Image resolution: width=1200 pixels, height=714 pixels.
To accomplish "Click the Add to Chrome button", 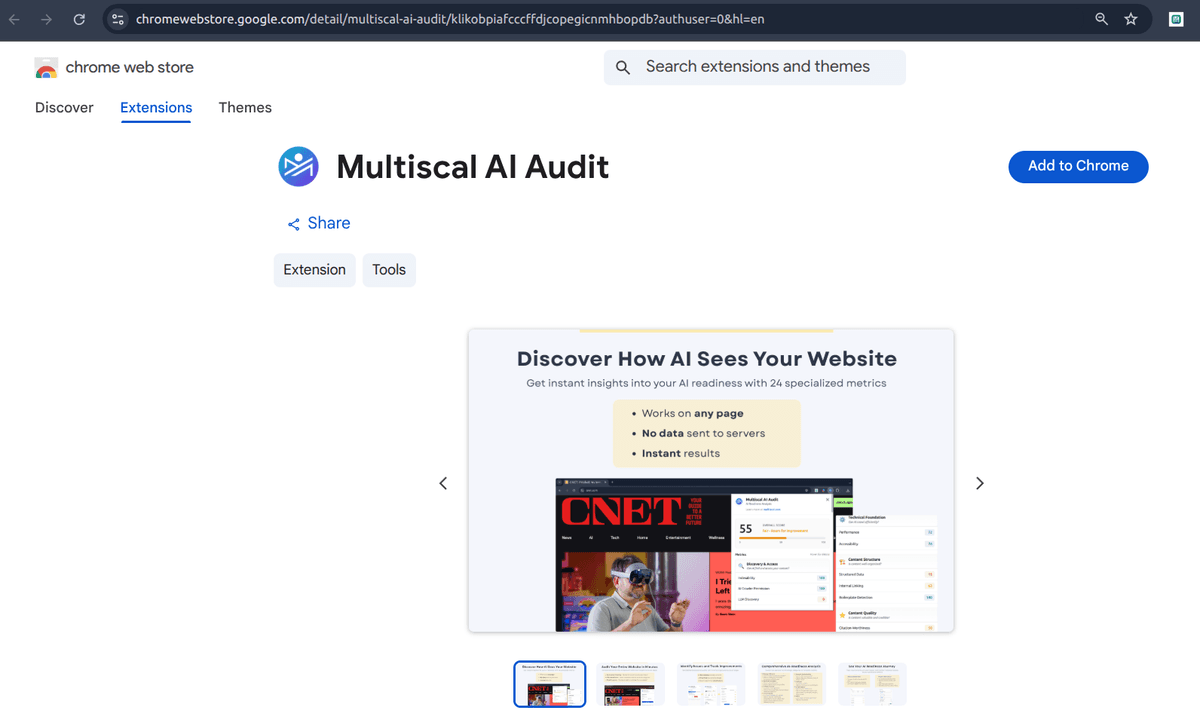I will [x=1078, y=166].
